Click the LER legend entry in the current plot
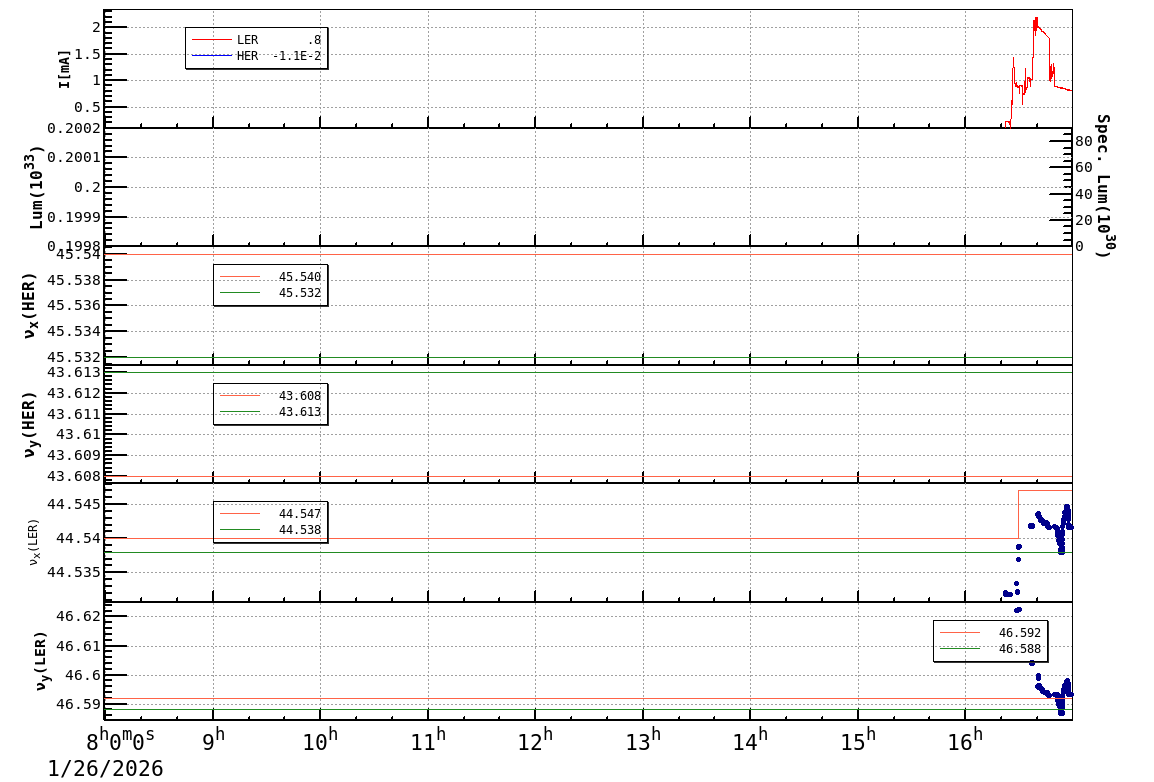Image resolution: width=1154 pixels, height=782 pixels. 256,40
